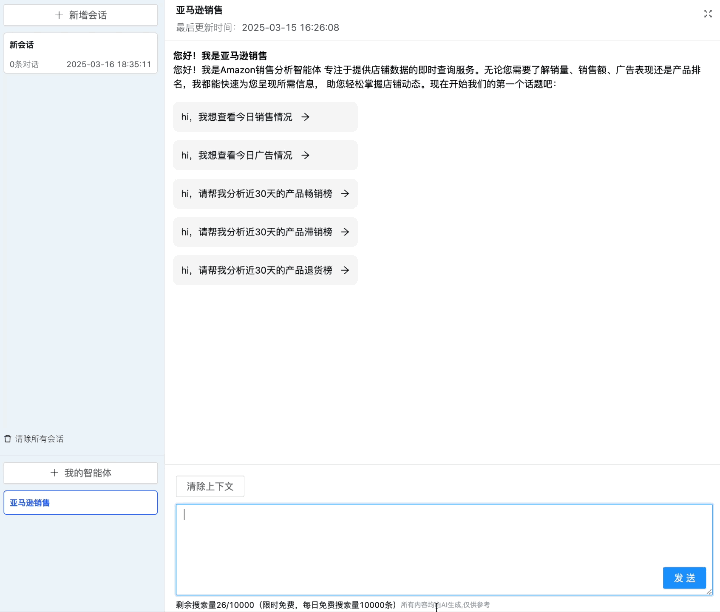
Task: Click the trash icon beside 清除所有会话
Action: click(x=7, y=439)
